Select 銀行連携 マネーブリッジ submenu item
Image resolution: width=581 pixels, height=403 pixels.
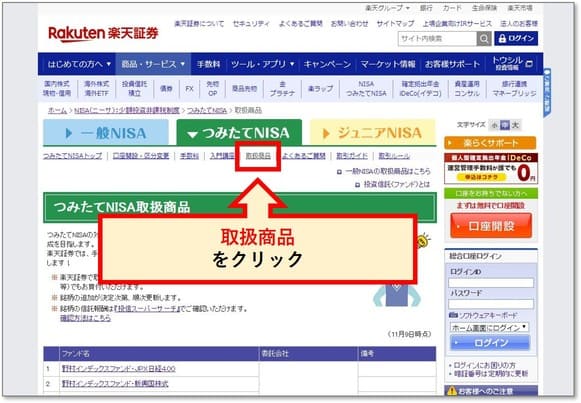tap(514, 89)
